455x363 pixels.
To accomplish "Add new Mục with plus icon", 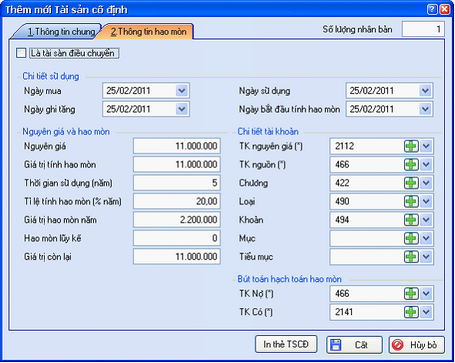I will 411,238.
